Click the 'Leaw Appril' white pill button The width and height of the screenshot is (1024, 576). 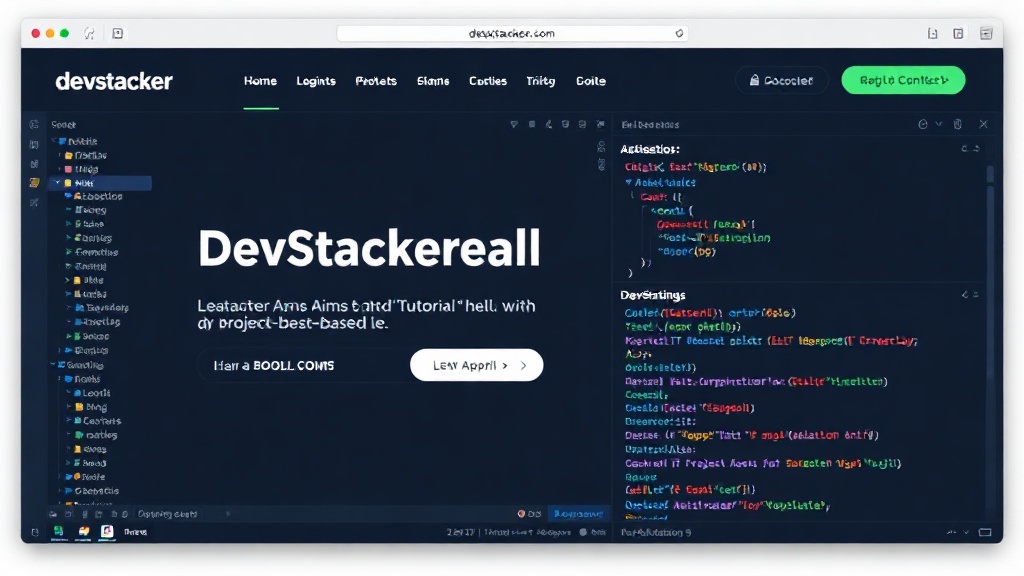point(477,365)
